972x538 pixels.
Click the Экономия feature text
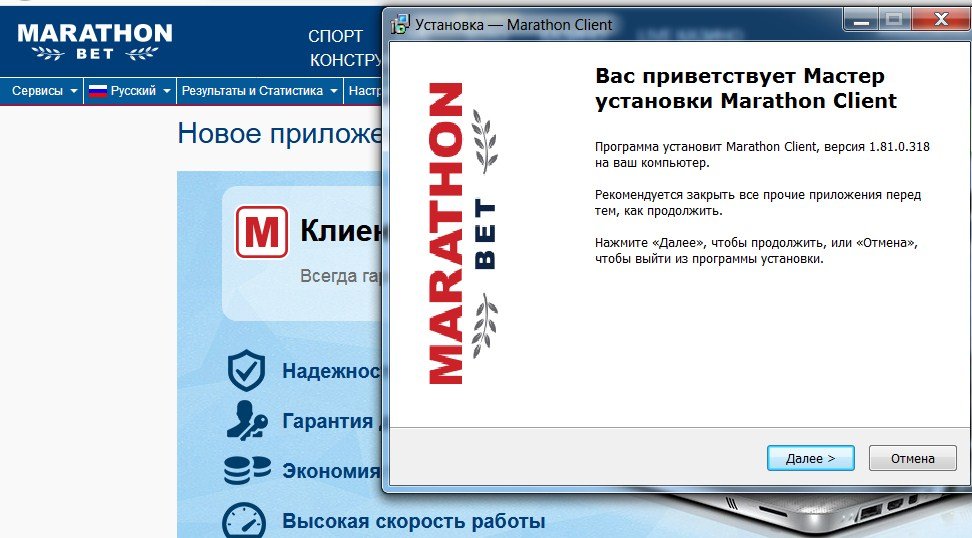pyautogui.click(x=332, y=471)
